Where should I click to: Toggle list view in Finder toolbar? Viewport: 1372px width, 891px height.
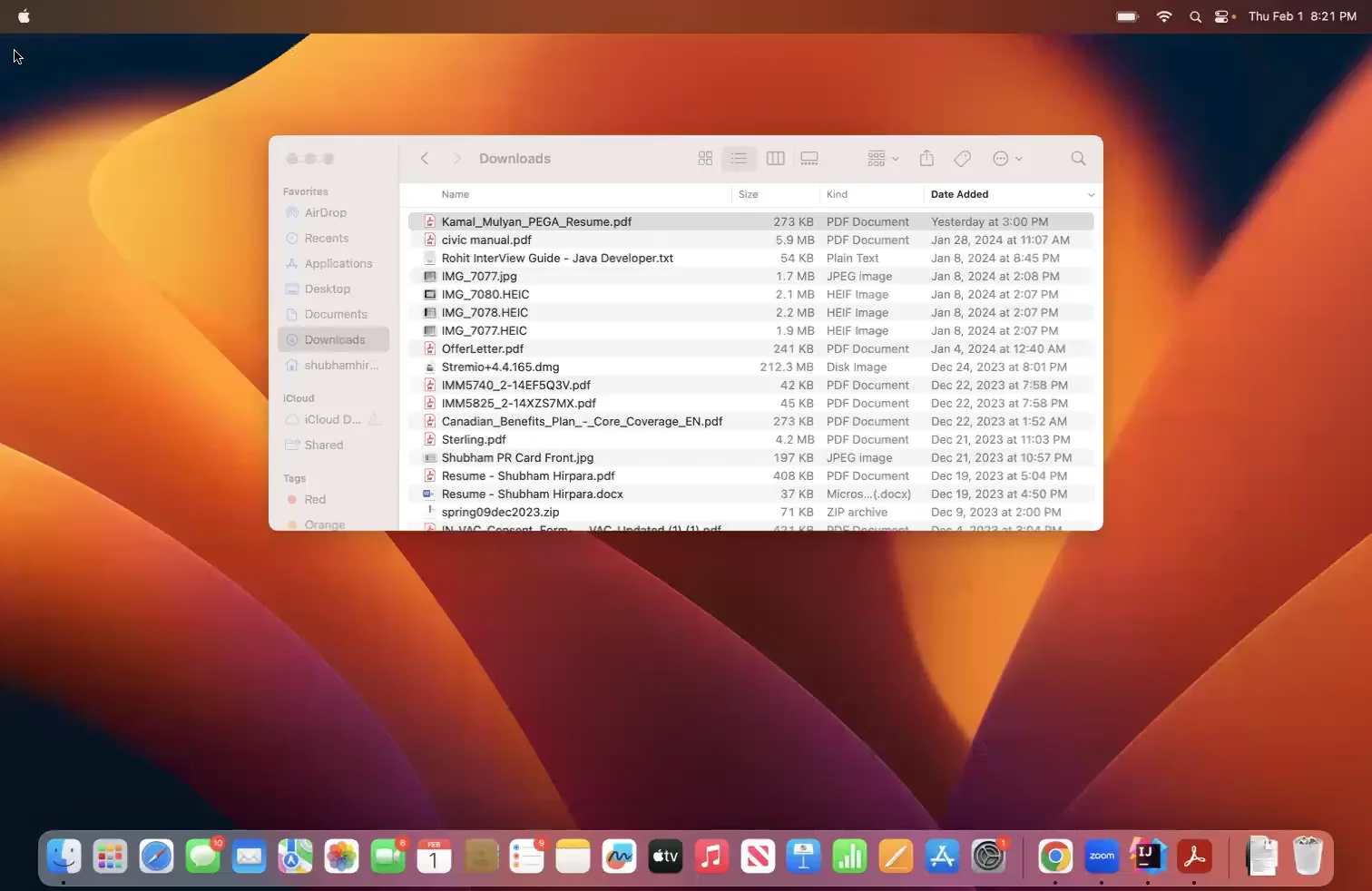739,159
